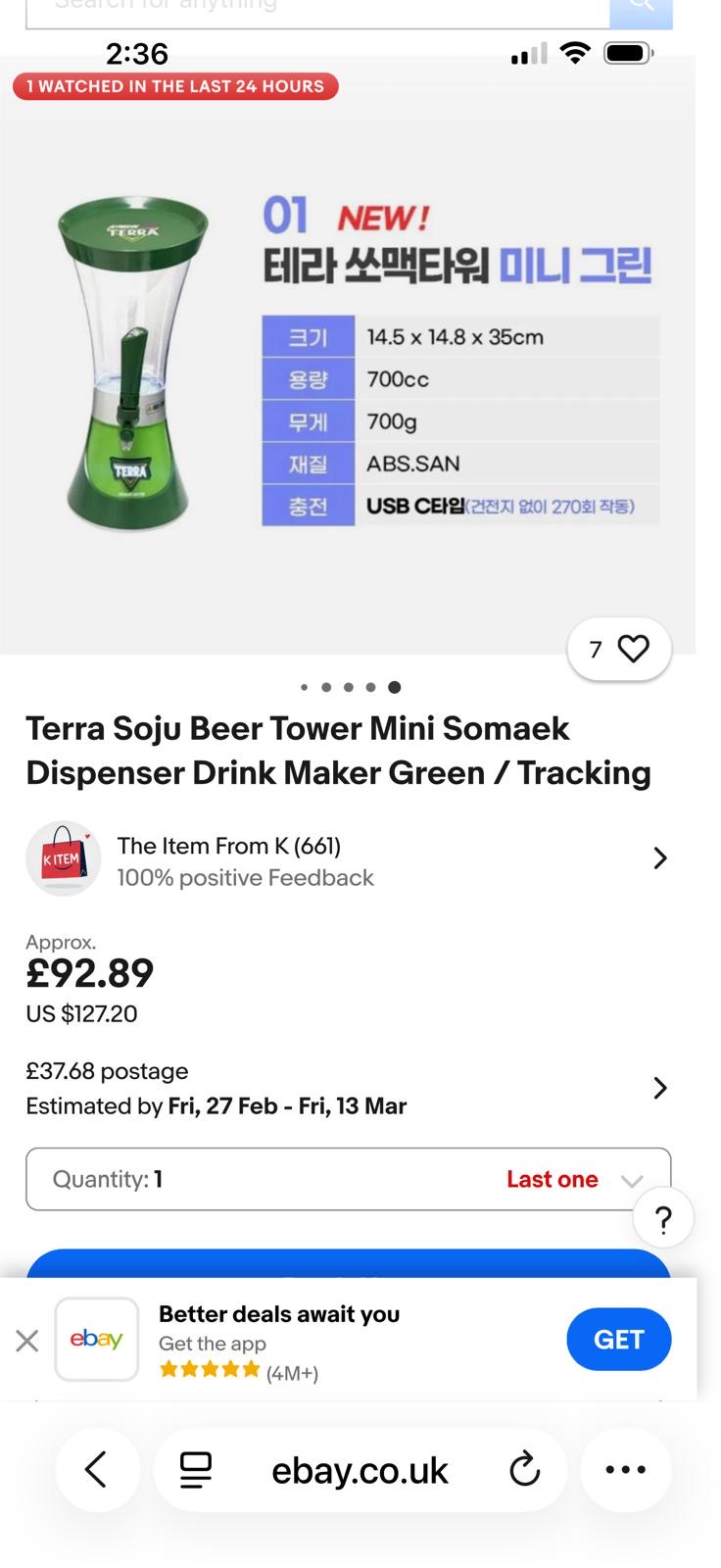
Task: Open the browser three-dots menu
Action: click(x=625, y=1469)
